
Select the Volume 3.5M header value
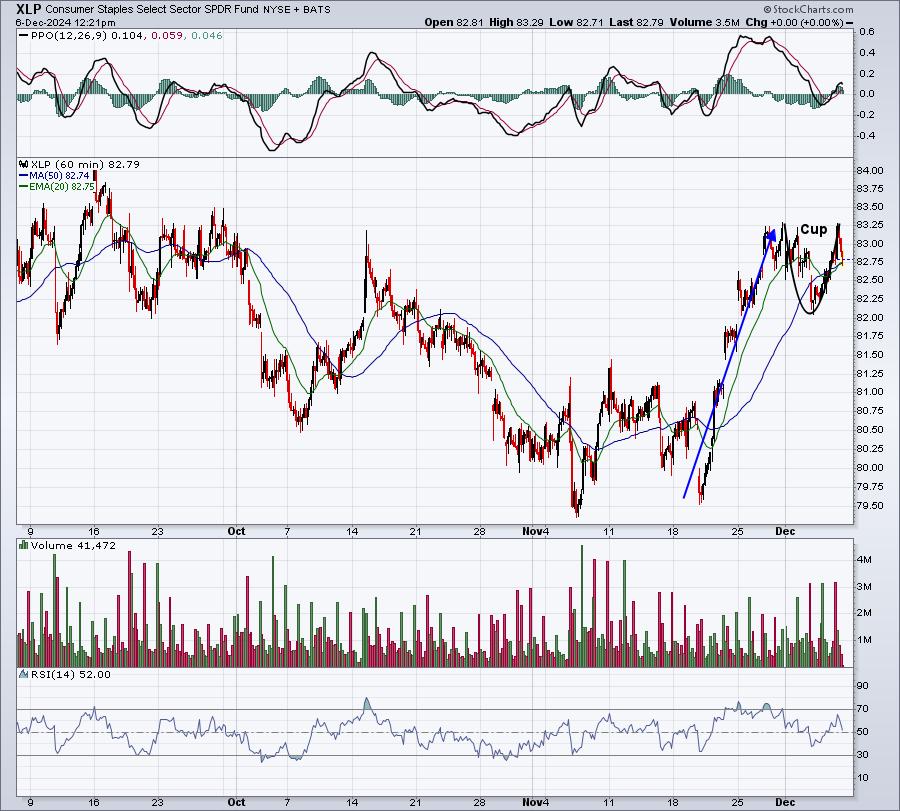point(704,22)
